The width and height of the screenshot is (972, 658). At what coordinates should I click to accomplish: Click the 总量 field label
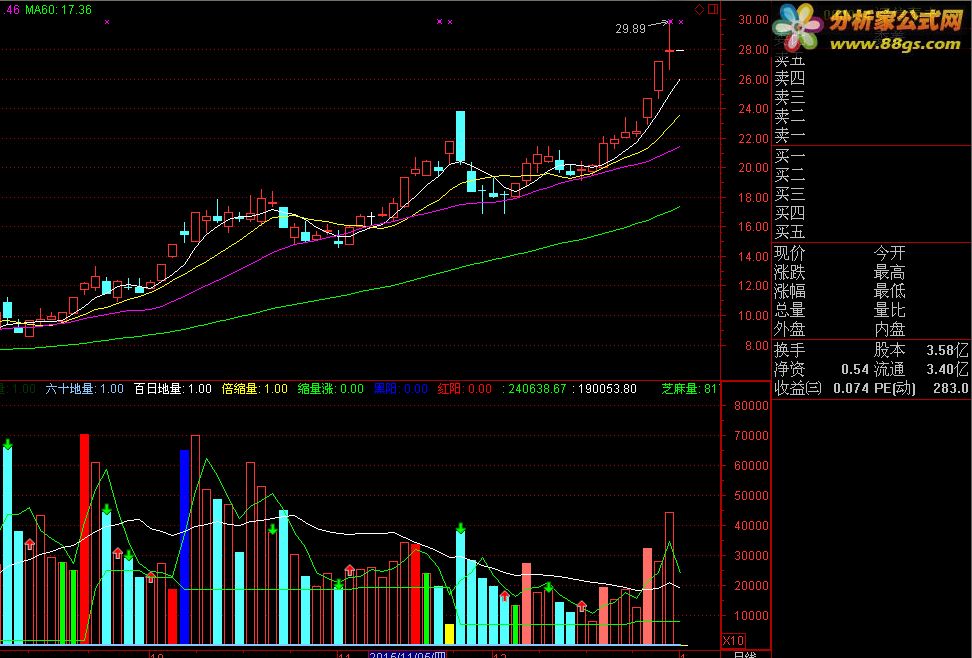coord(789,309)
